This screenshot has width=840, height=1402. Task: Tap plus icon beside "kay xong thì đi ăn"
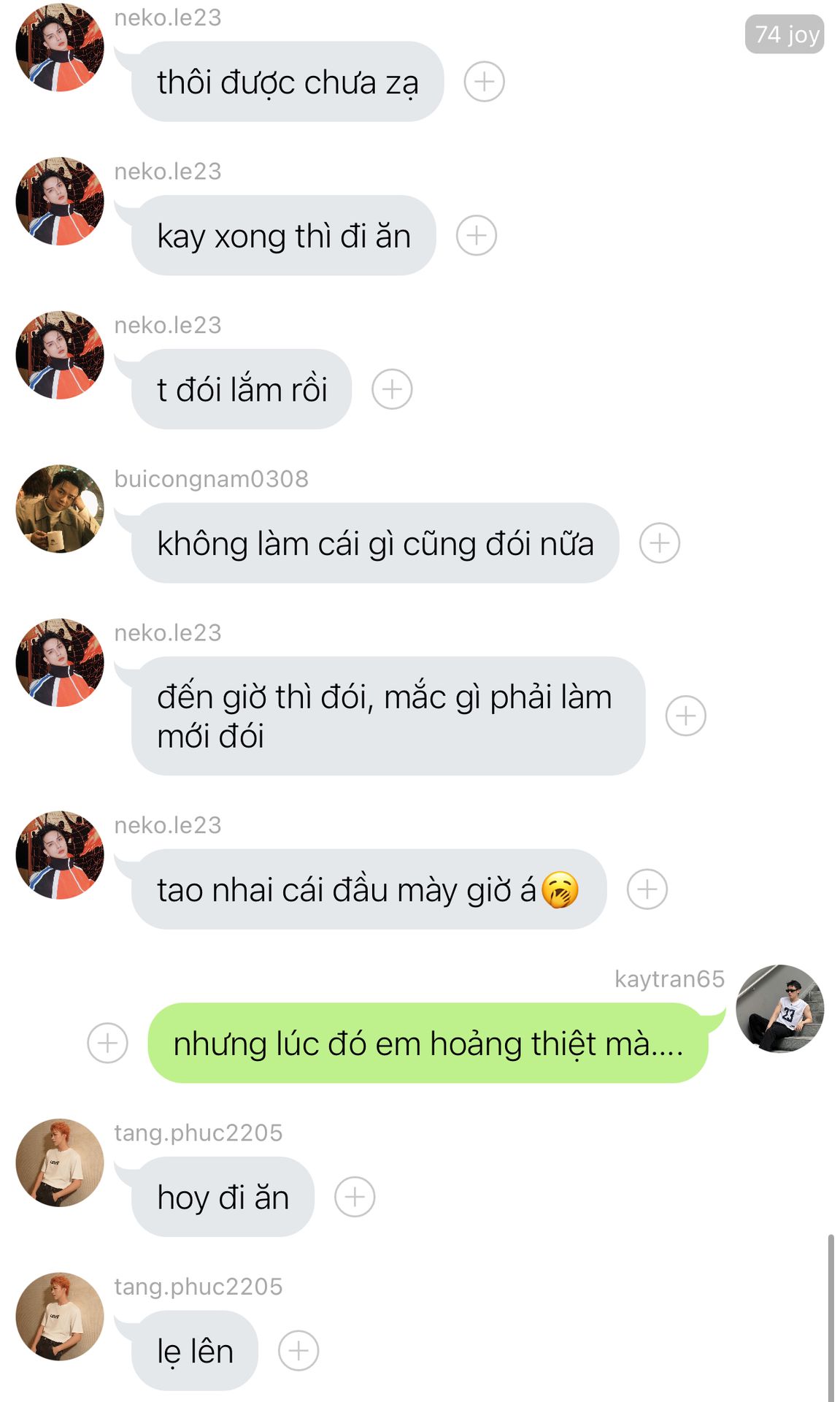coord(477,235)
